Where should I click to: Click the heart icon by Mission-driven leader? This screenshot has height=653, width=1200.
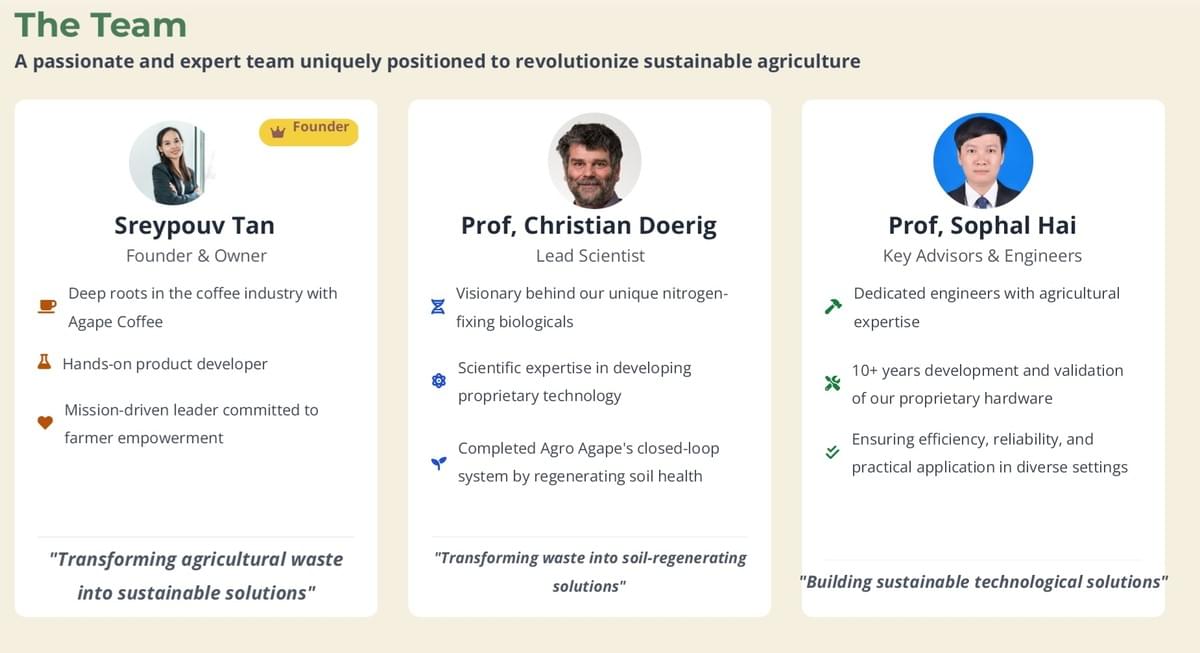pyautogui.click(x=45, y=423)
